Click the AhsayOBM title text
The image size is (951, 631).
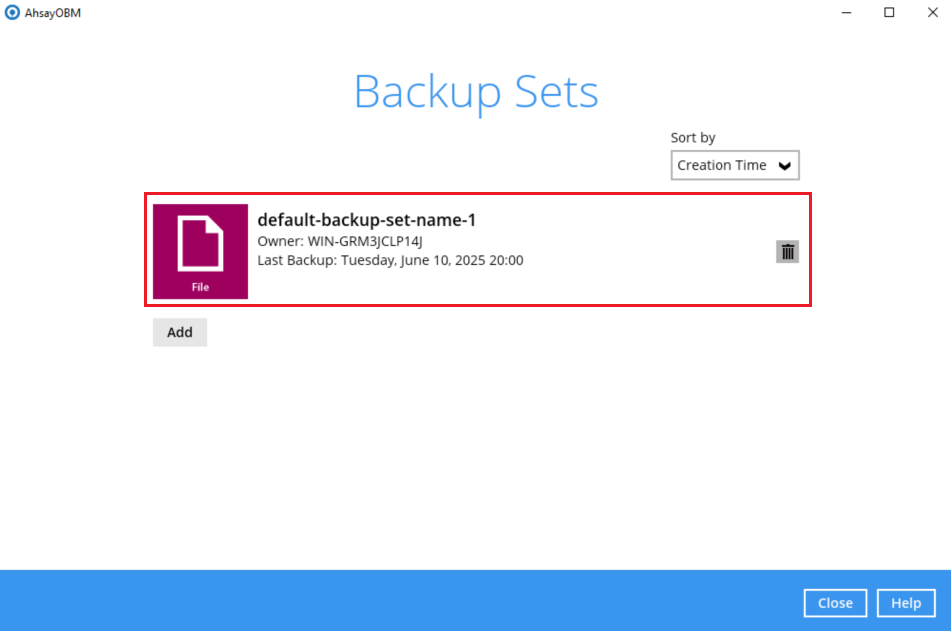[53, 13]
